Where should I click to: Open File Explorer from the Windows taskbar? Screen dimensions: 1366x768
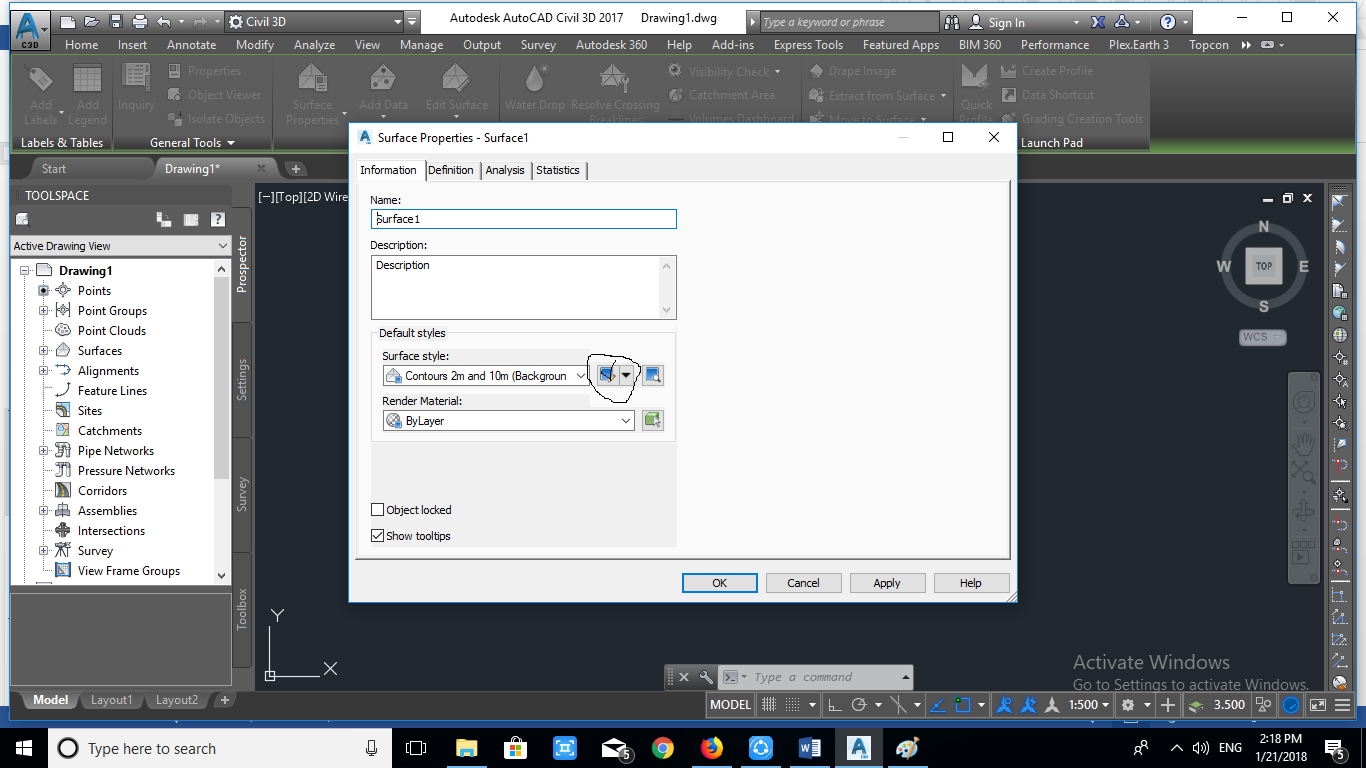[x=467, y=748]
